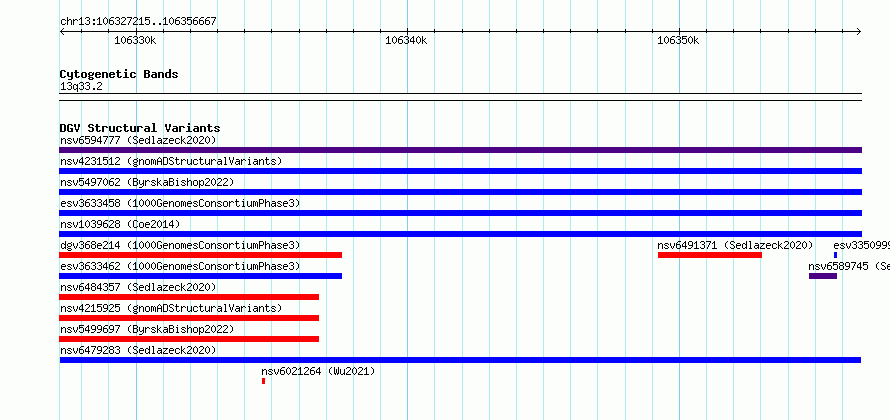Screen dimensions: 890x420
Task: Open nsv4231512 (gnomADStructuralVariants) label
Action: pyautogui.click(x=171, y=161)
